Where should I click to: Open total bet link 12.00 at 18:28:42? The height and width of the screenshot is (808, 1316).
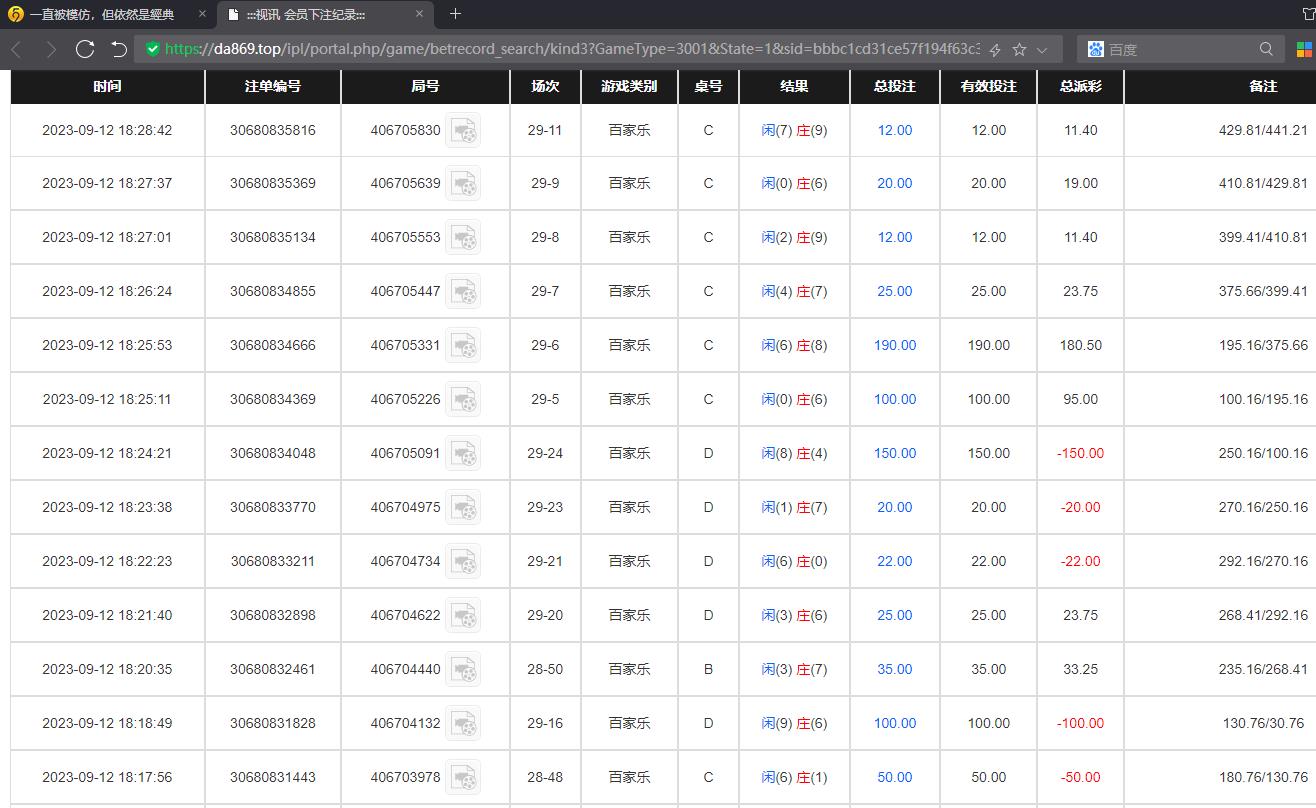(x=895, y=130)
